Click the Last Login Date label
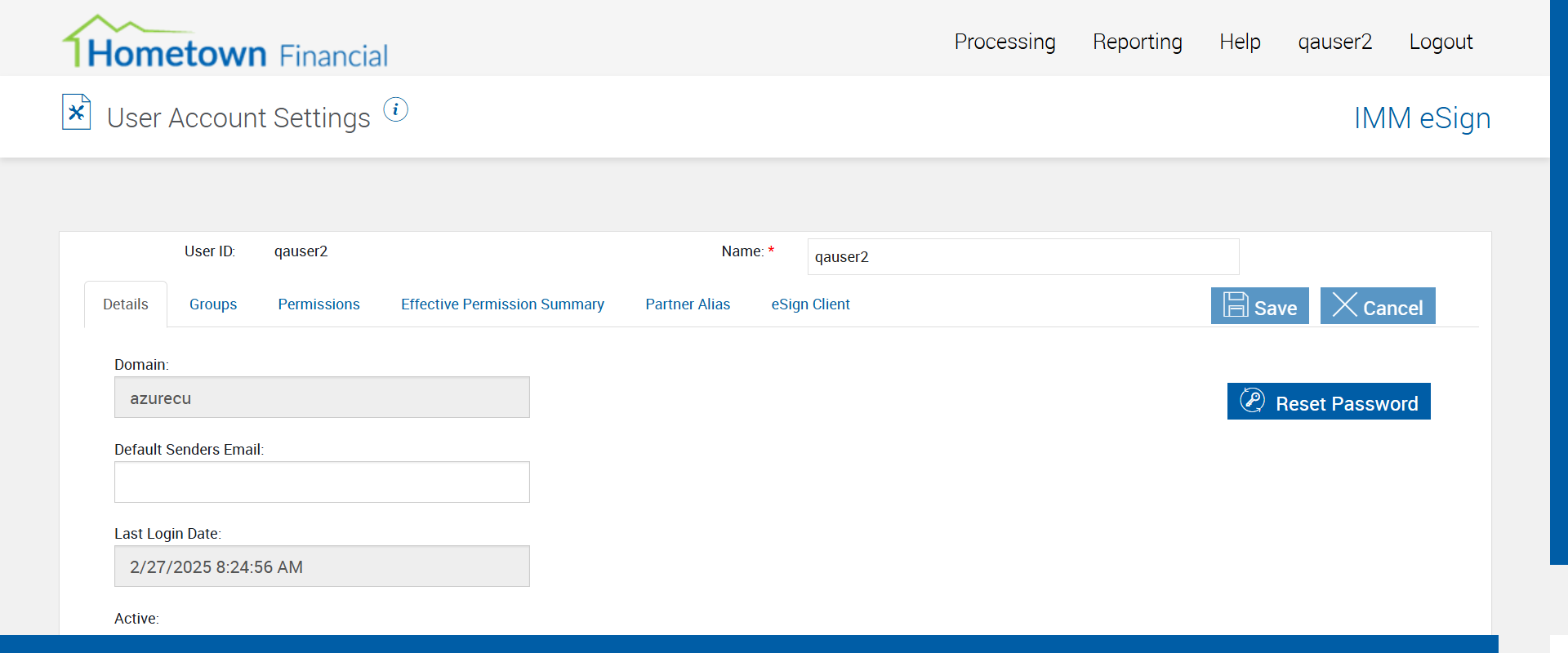This screenshot has height=653, width=1568. (x=167, y=534)
